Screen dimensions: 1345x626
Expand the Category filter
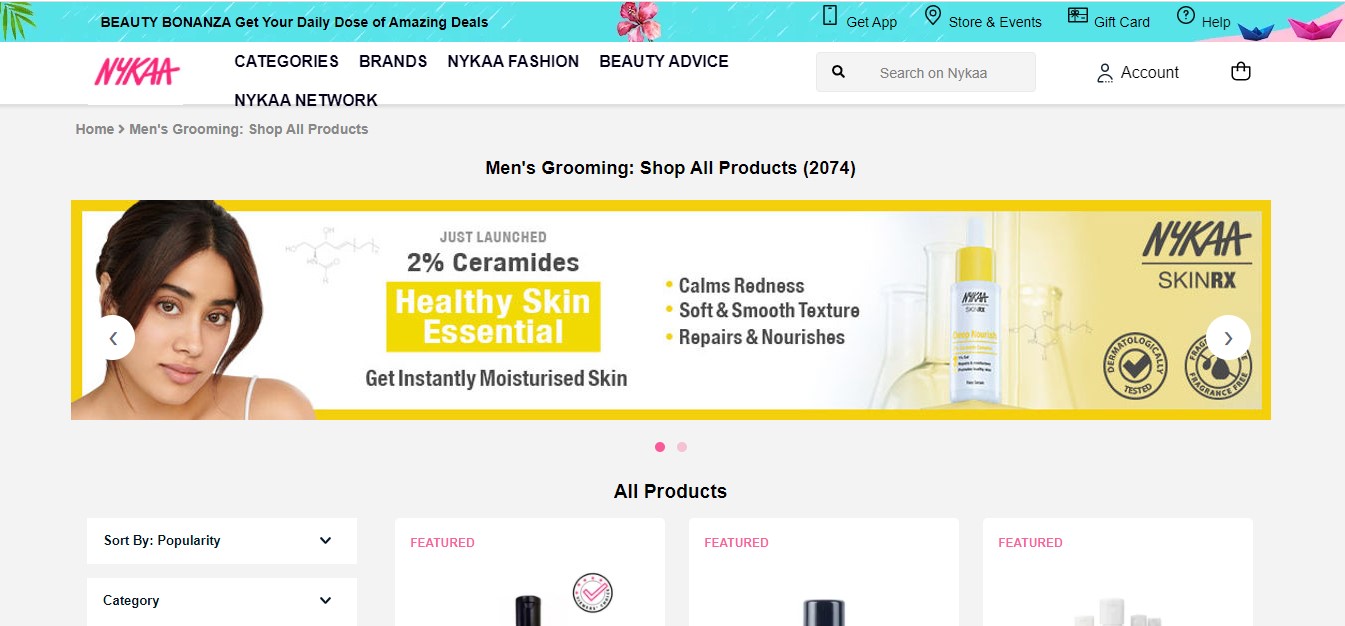(x=221, y=601)
